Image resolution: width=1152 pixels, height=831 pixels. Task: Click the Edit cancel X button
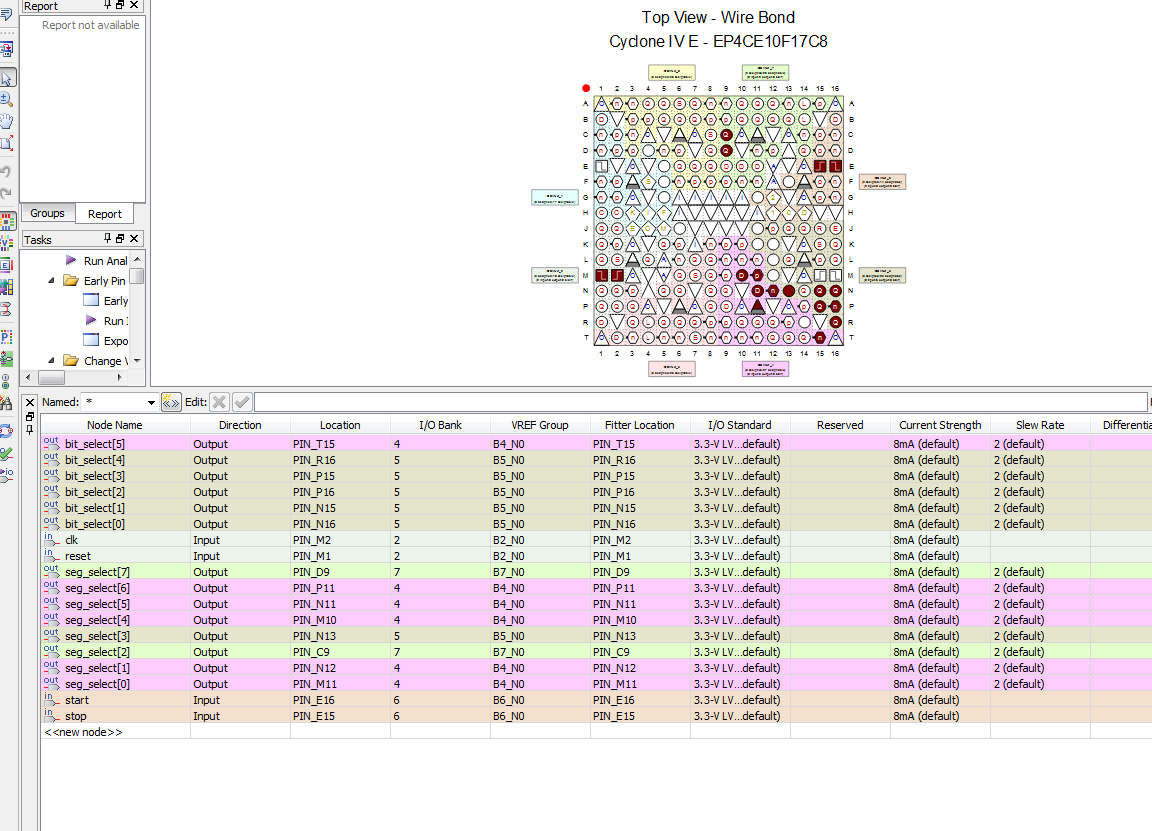point(219,402)
